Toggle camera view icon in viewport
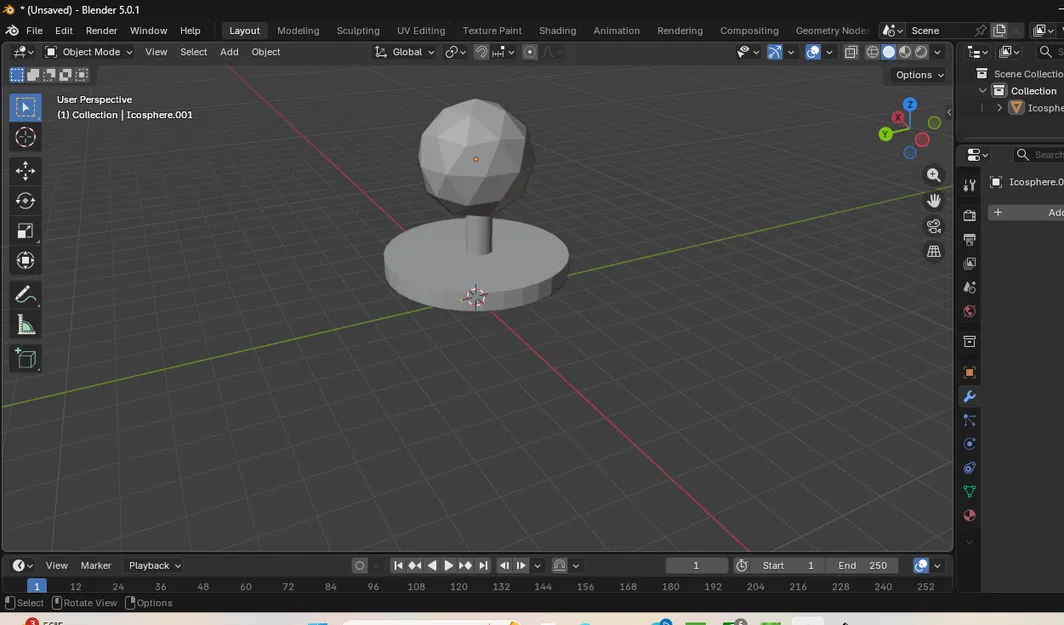This screenshot has height=625, width=1064. [x=934, y=226]
